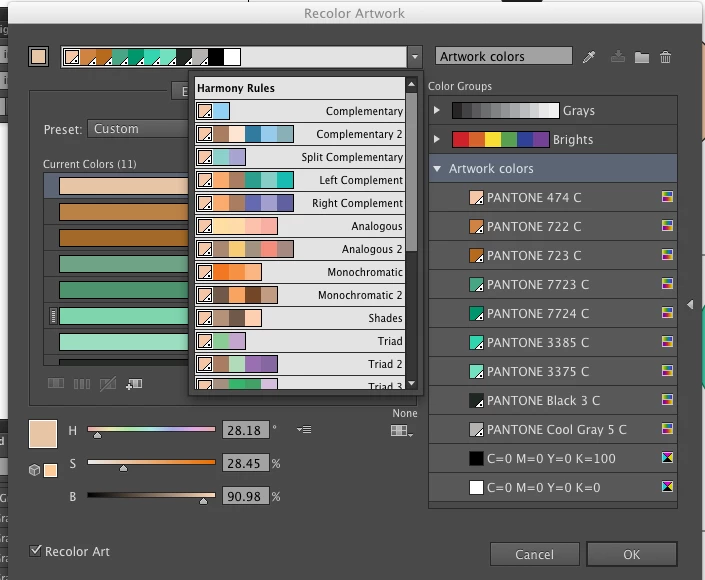Screen dimensions: 705x580
Task: Click the CMYK icon for C=0 M=0 Y=0 K=0
Action: click(x=667, y=486)
